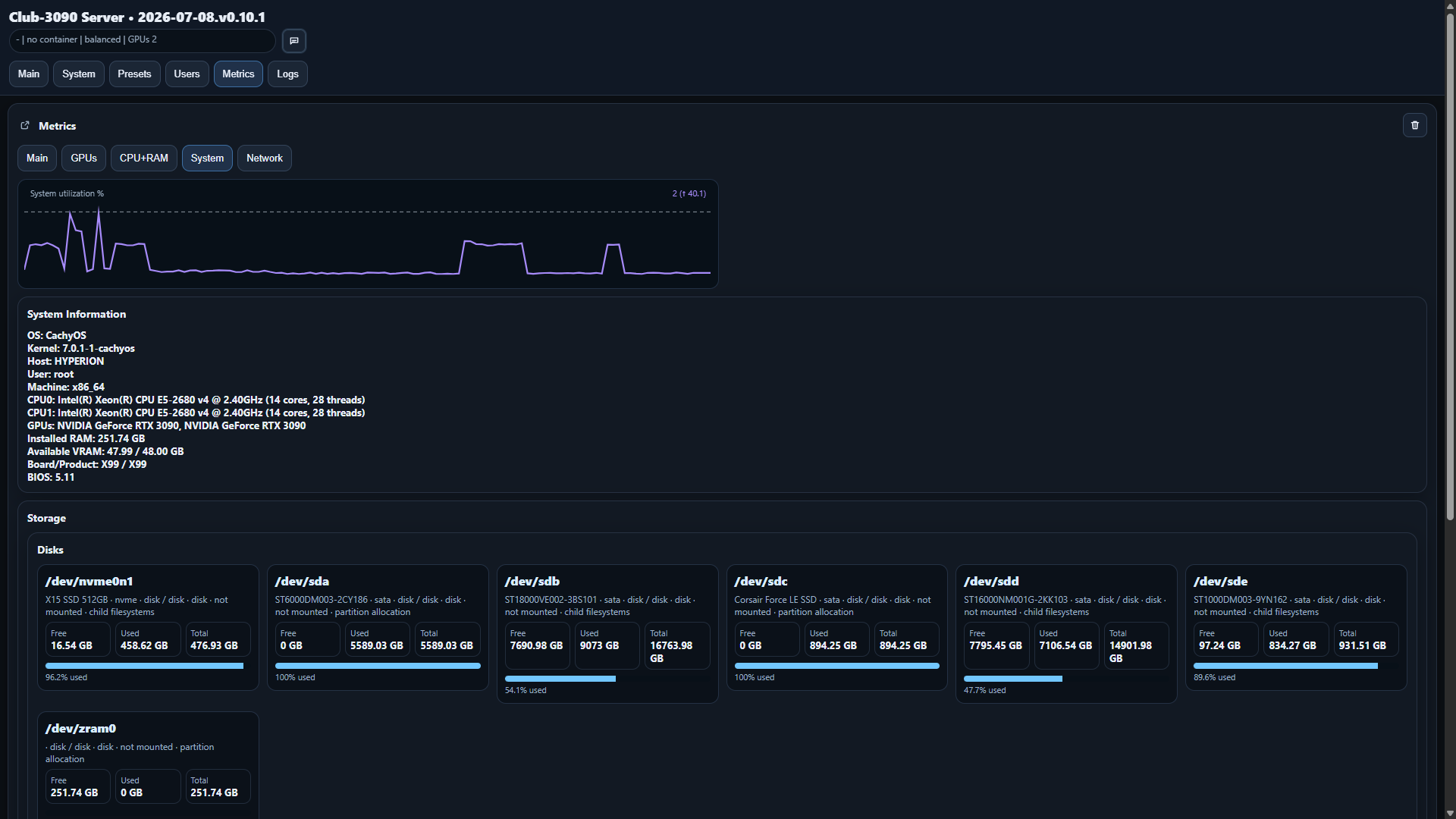The width and height of the screenshot is (1456, 819).
Task: Click the 'Available VRAM: 47.99 / 48.00 GB' line
Action: tap(105, 451)
